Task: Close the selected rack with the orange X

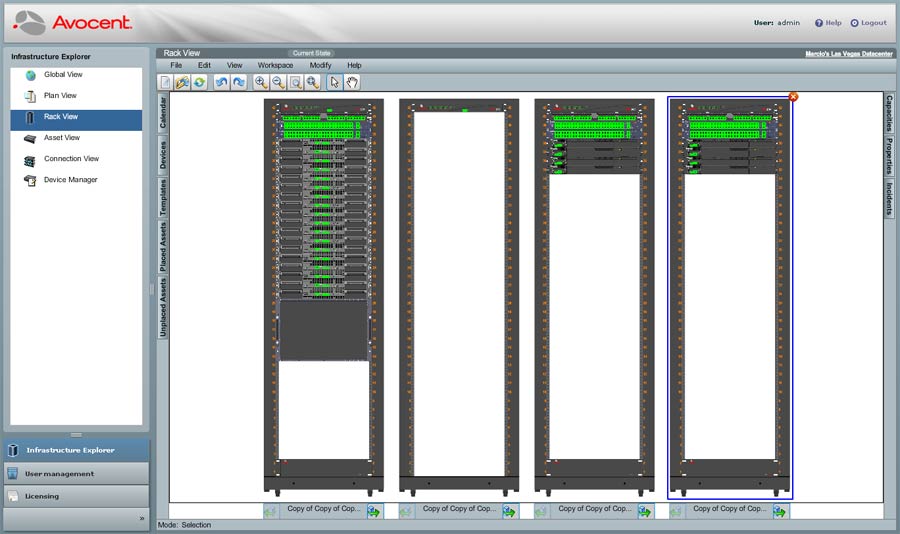Action: click(793, 97)
